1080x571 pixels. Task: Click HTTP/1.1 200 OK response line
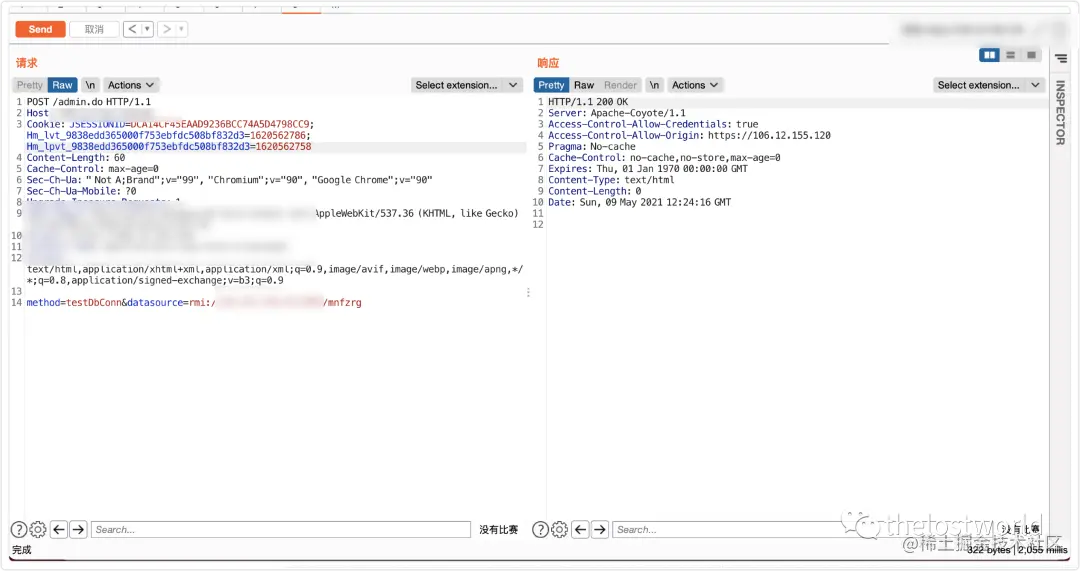[588, 102]
